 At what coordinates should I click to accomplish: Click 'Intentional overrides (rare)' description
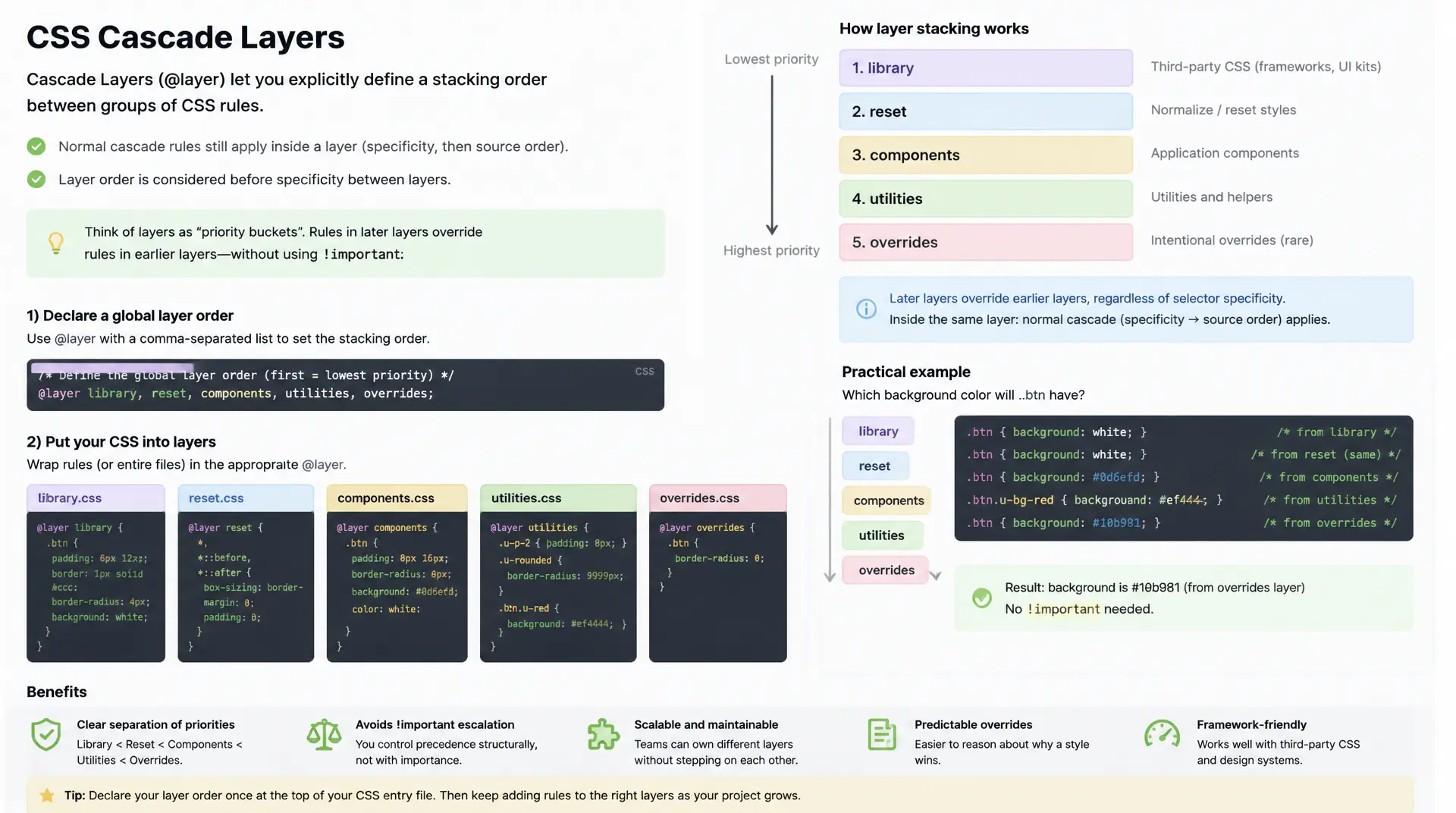1232,240
